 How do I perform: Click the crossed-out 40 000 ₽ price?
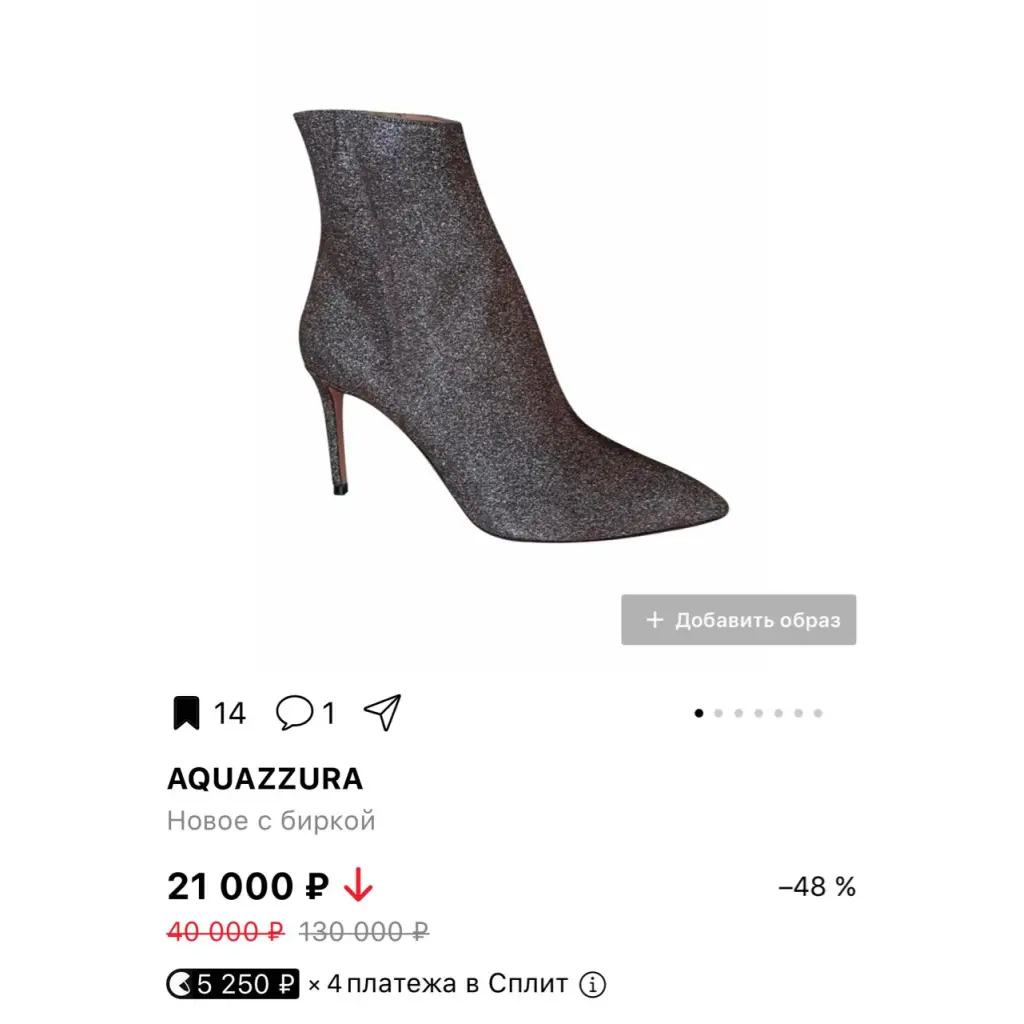pos(226,931)
